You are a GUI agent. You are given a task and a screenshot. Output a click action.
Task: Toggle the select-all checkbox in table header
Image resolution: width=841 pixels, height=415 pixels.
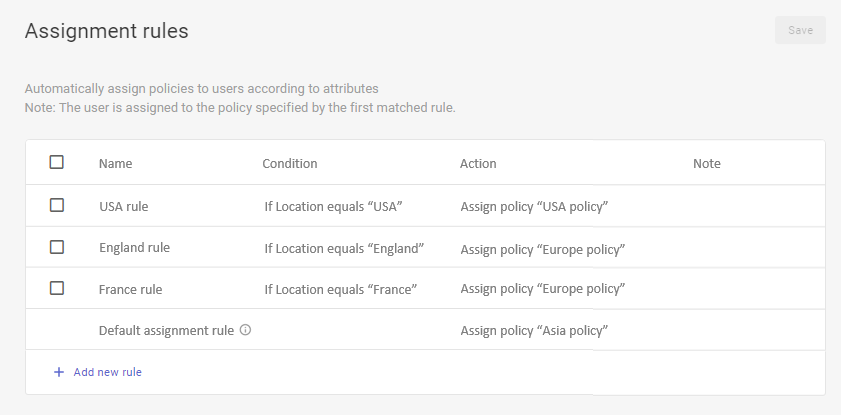pos(57,162)
